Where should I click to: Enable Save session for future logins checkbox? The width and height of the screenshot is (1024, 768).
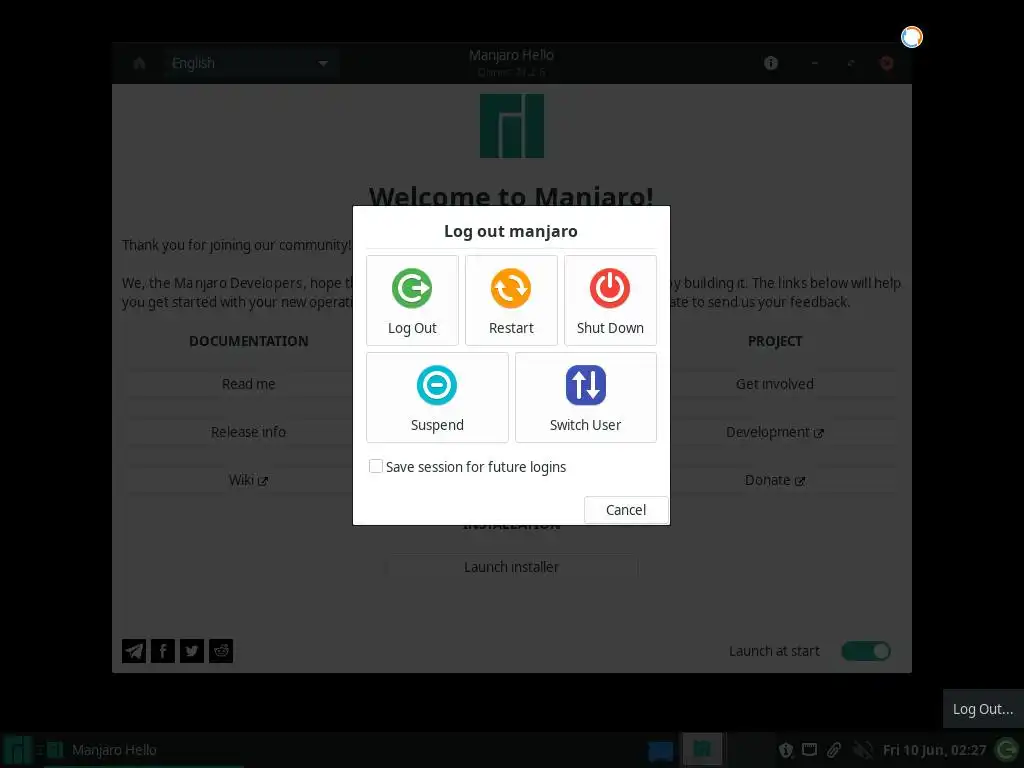pos(376,466)
